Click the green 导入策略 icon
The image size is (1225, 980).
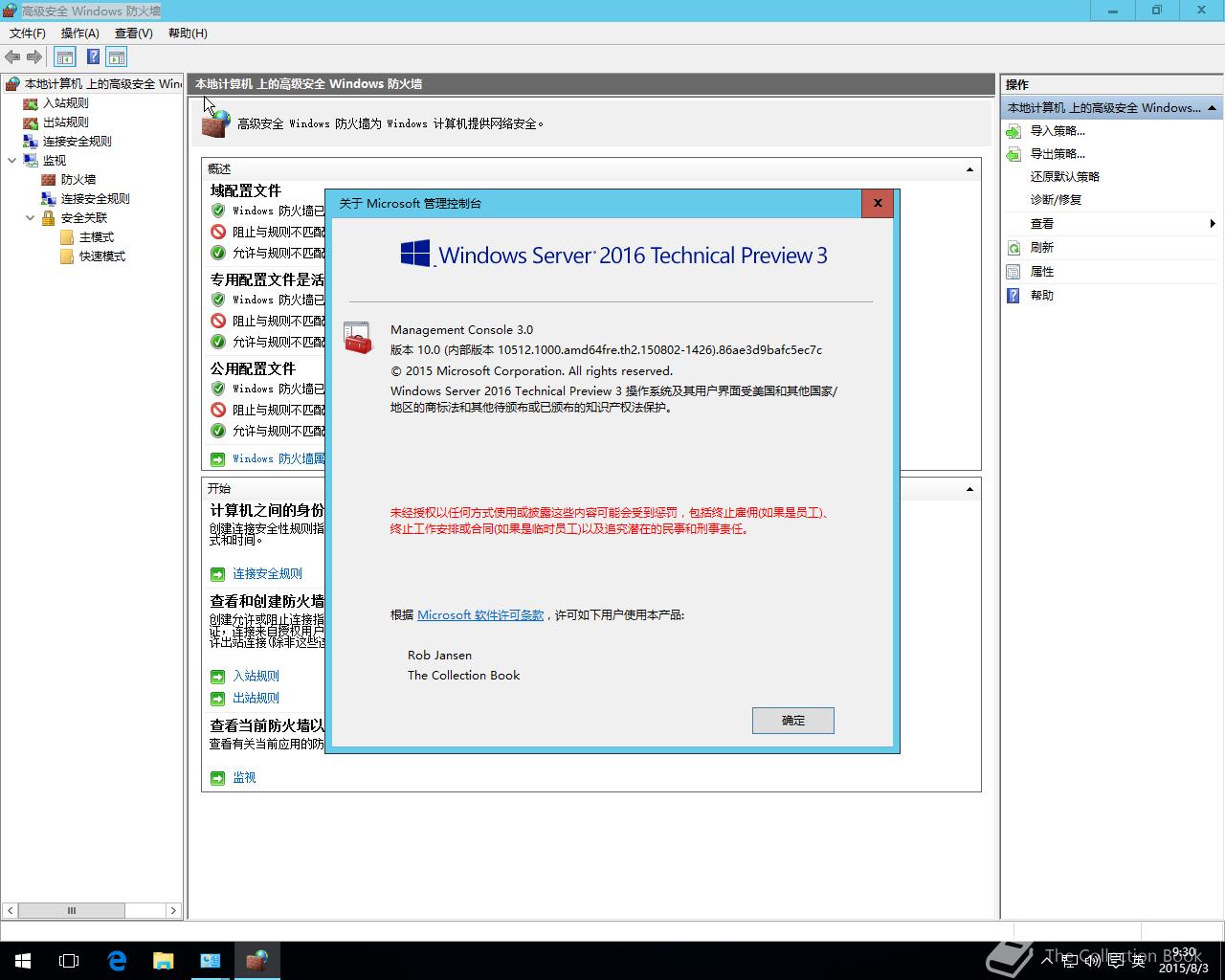tap(1013, 131)
